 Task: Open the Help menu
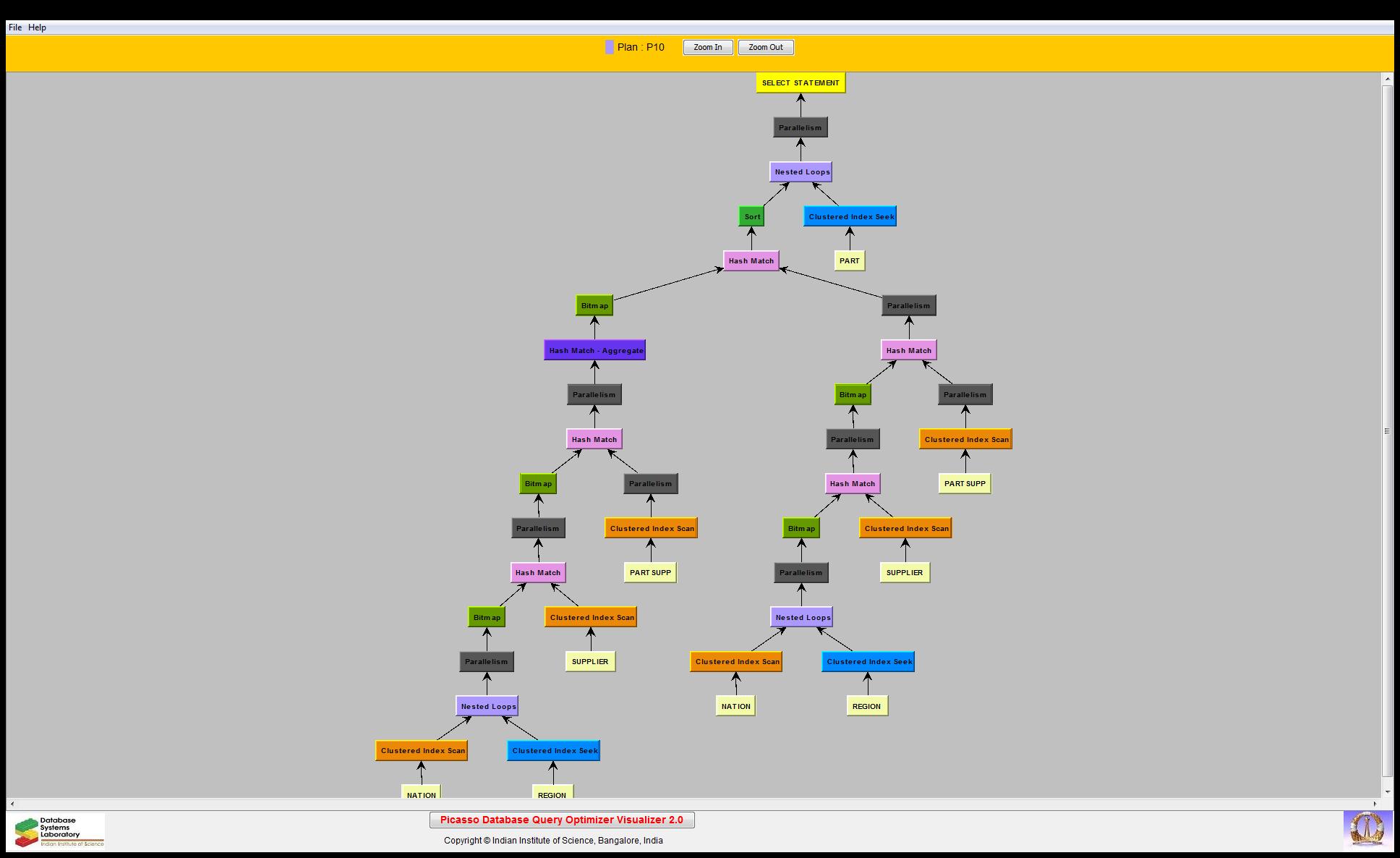37,27
